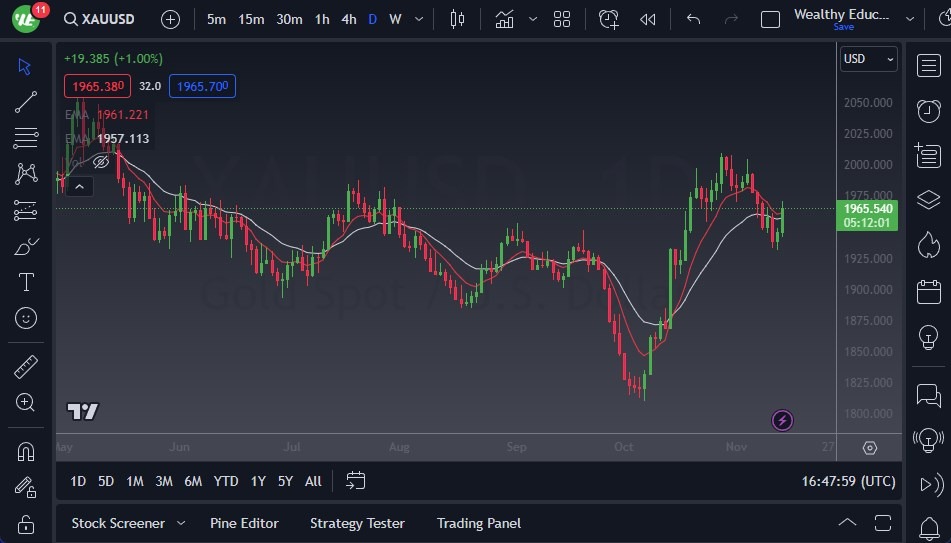Image resolution: width=951 pixels, height=543 pixels.
Task: Select the ruler measure tool
Action: (x=26, y=367)
